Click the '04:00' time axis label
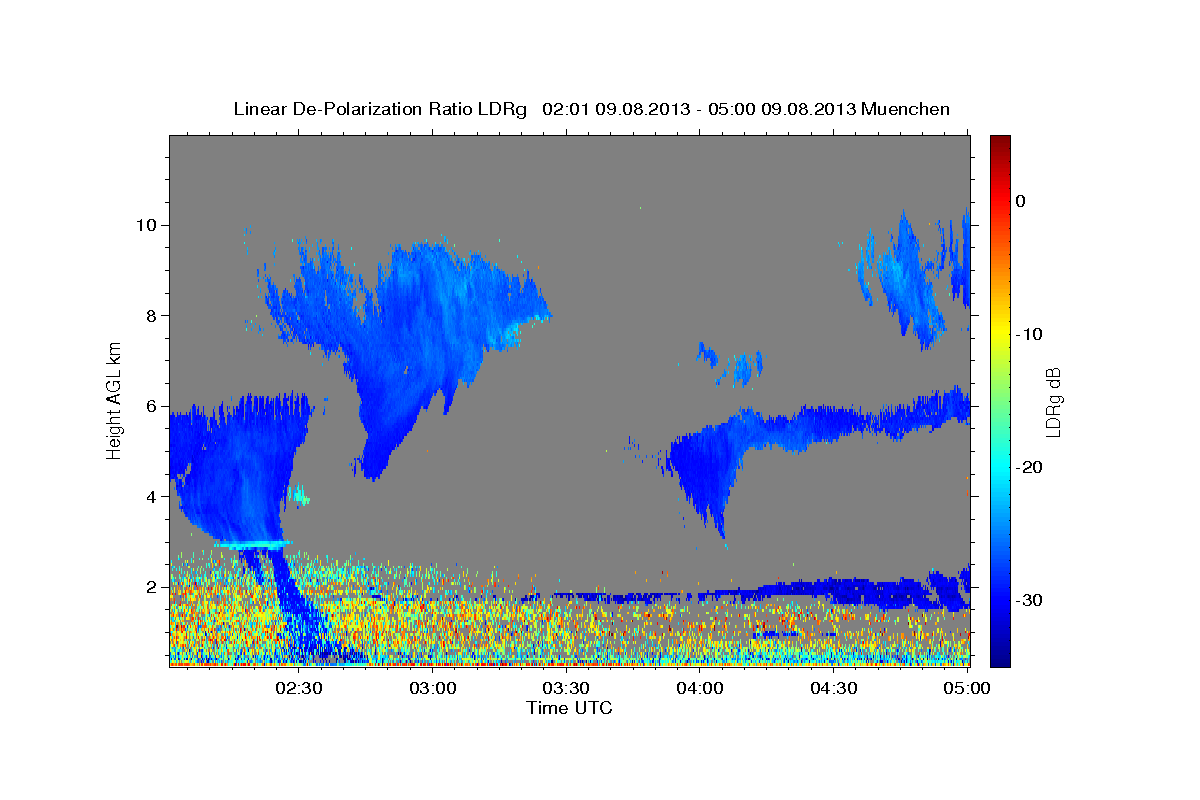The image size is (1200, 800). 700,688
